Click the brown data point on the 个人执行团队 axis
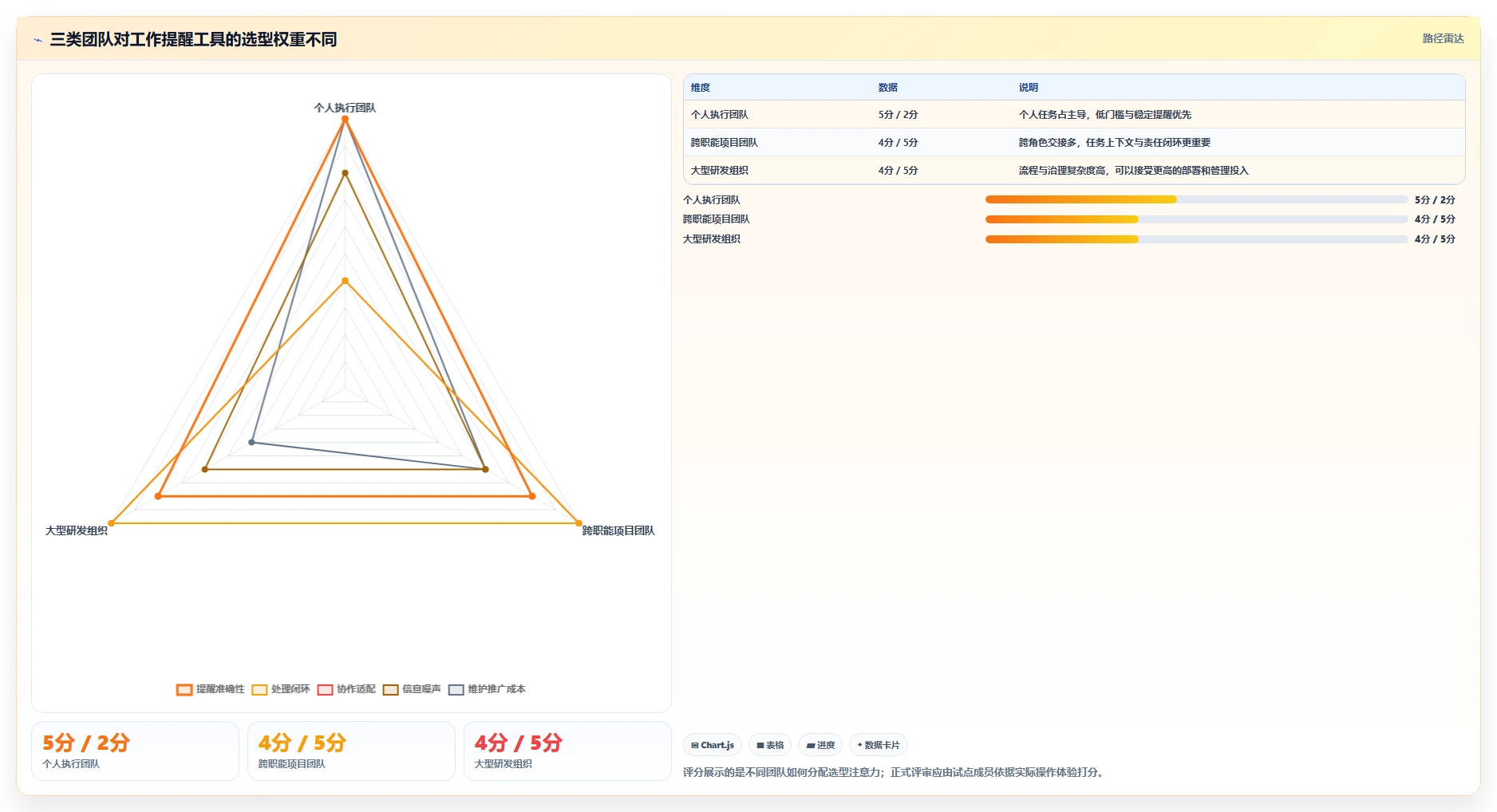 click(345, 172)
